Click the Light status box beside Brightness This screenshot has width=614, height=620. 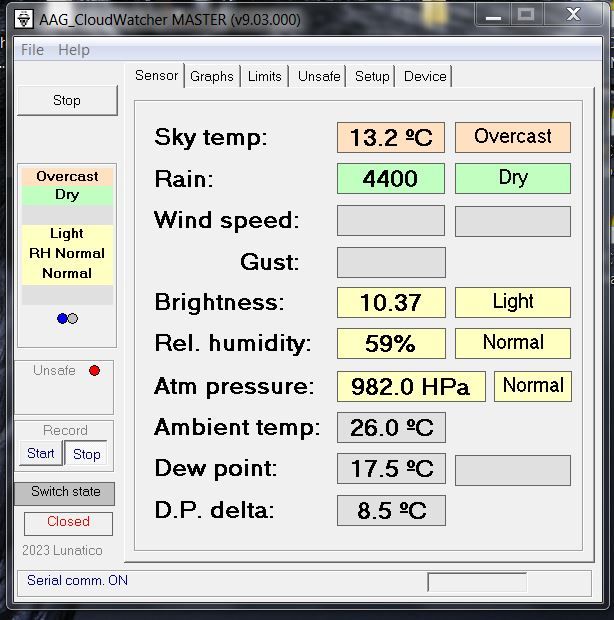(x=513, y=302)
